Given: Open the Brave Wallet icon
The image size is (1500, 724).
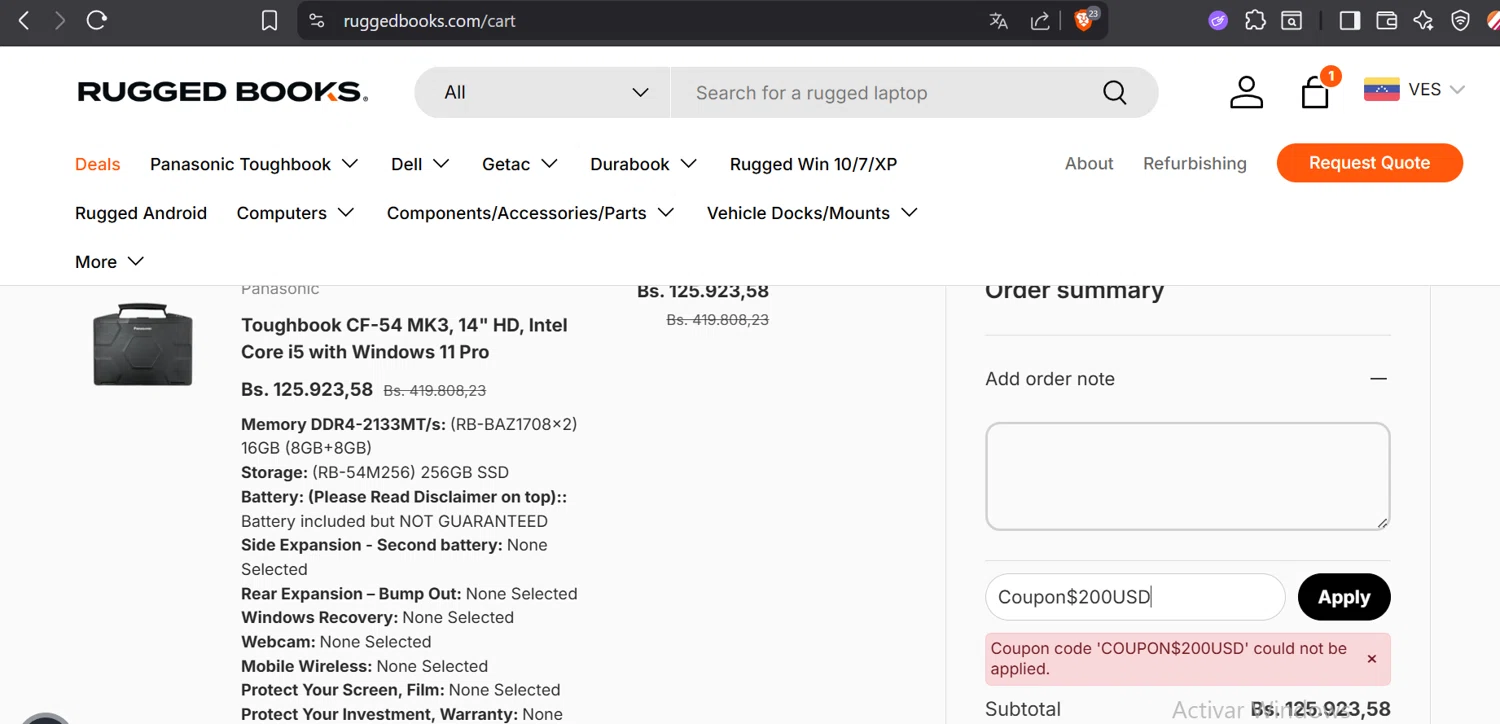Looking at the screenshot, I should click(x=1386, y=20).
